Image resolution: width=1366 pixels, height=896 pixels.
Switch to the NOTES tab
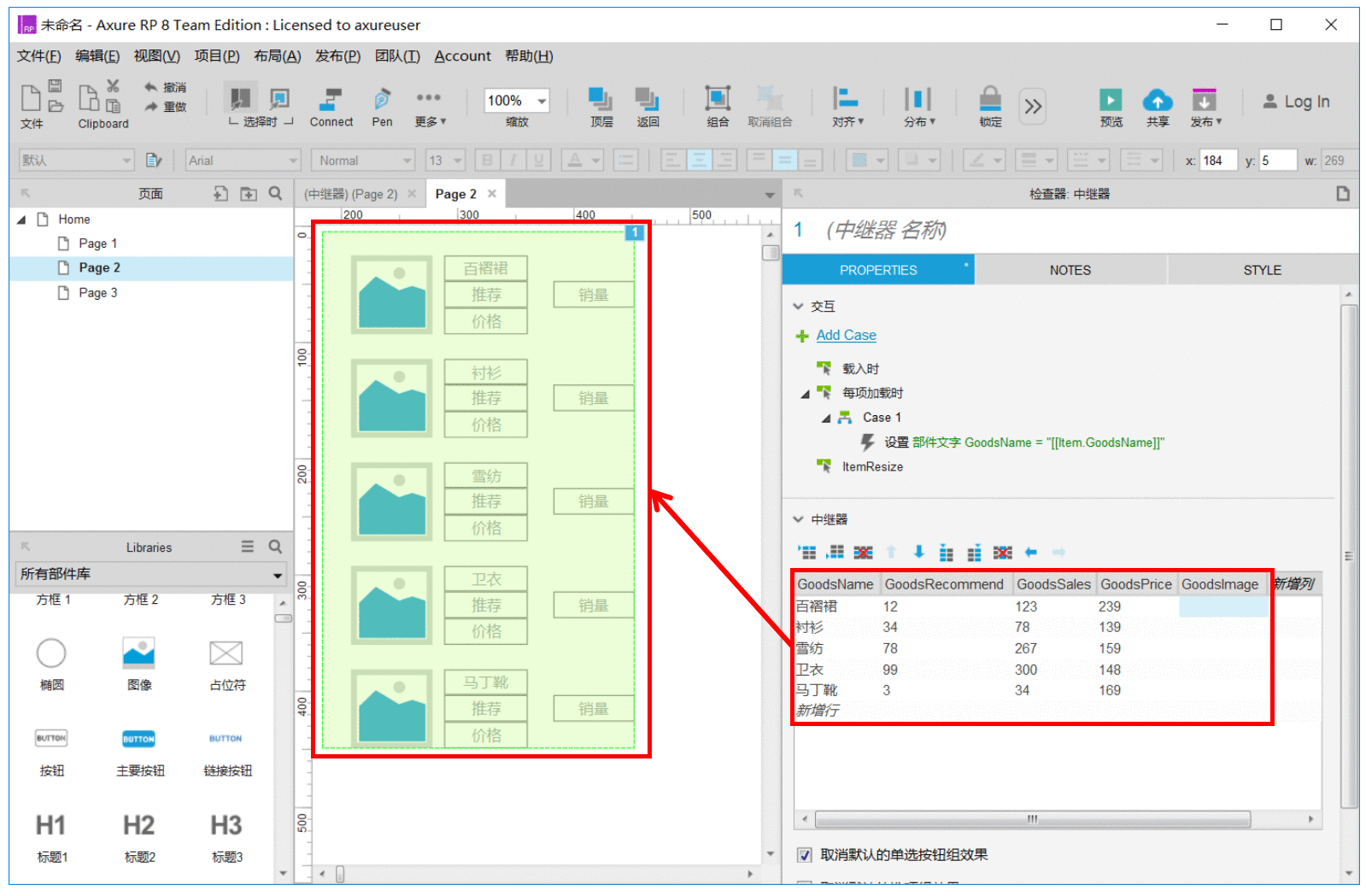click(x=1070, y=270)
